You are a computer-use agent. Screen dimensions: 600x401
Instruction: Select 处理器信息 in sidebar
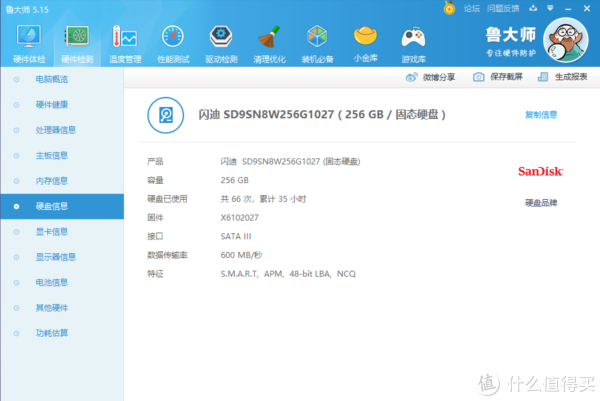click(x=62, y=130)
